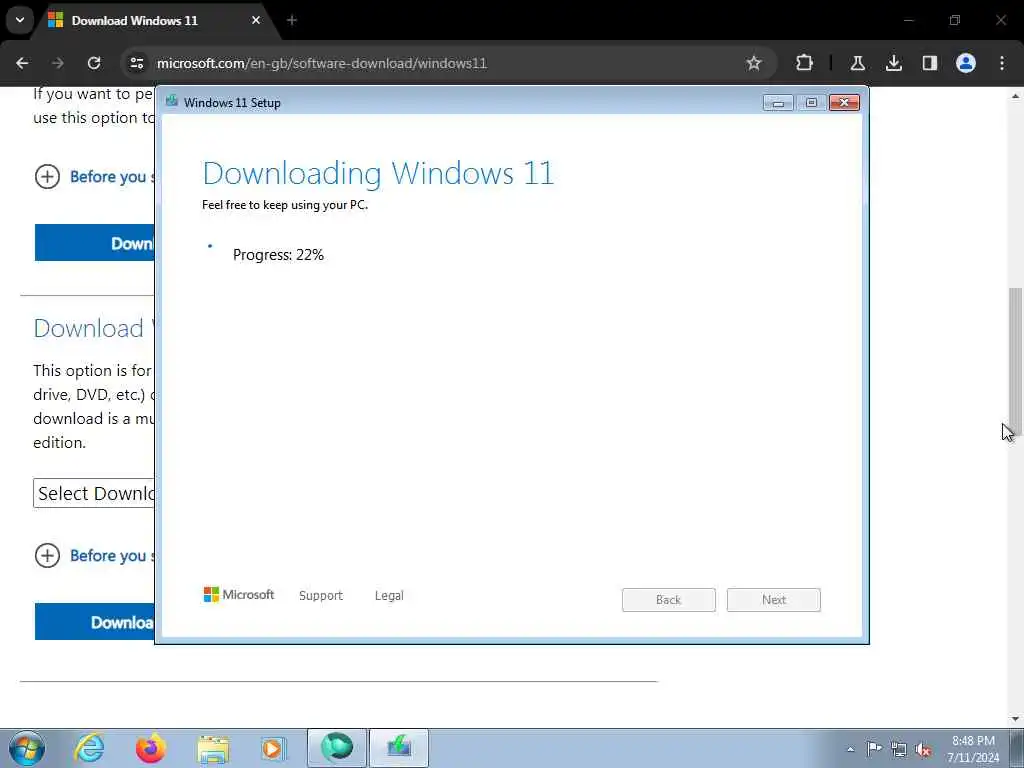Click the scrollbar up arrow on the page

(1015, 96)
